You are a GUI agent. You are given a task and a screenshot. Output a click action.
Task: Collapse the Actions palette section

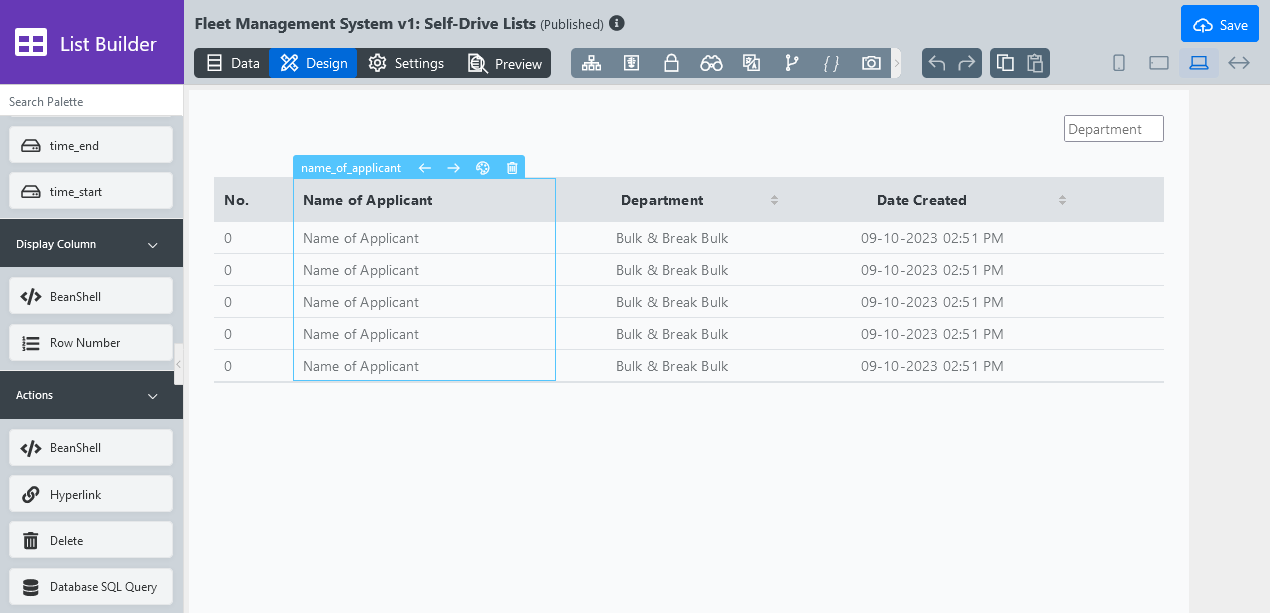[x=153, y=396]
